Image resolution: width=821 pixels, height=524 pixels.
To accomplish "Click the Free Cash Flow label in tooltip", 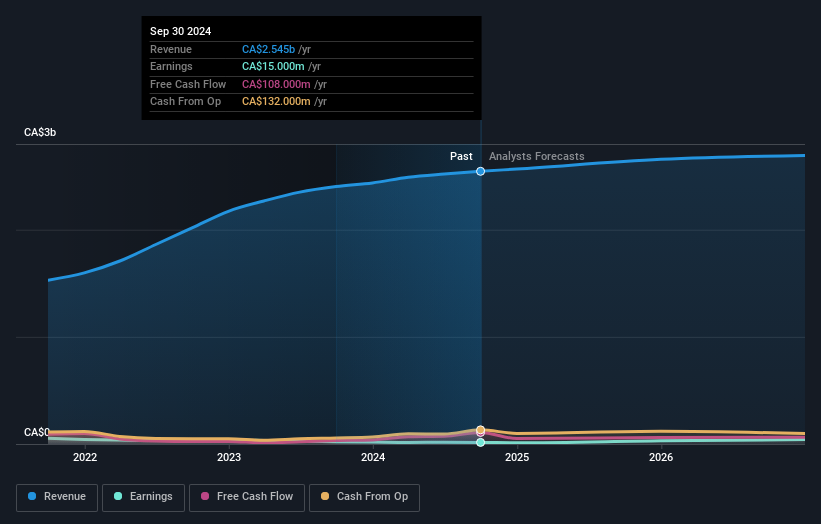I will coord(188,84).
